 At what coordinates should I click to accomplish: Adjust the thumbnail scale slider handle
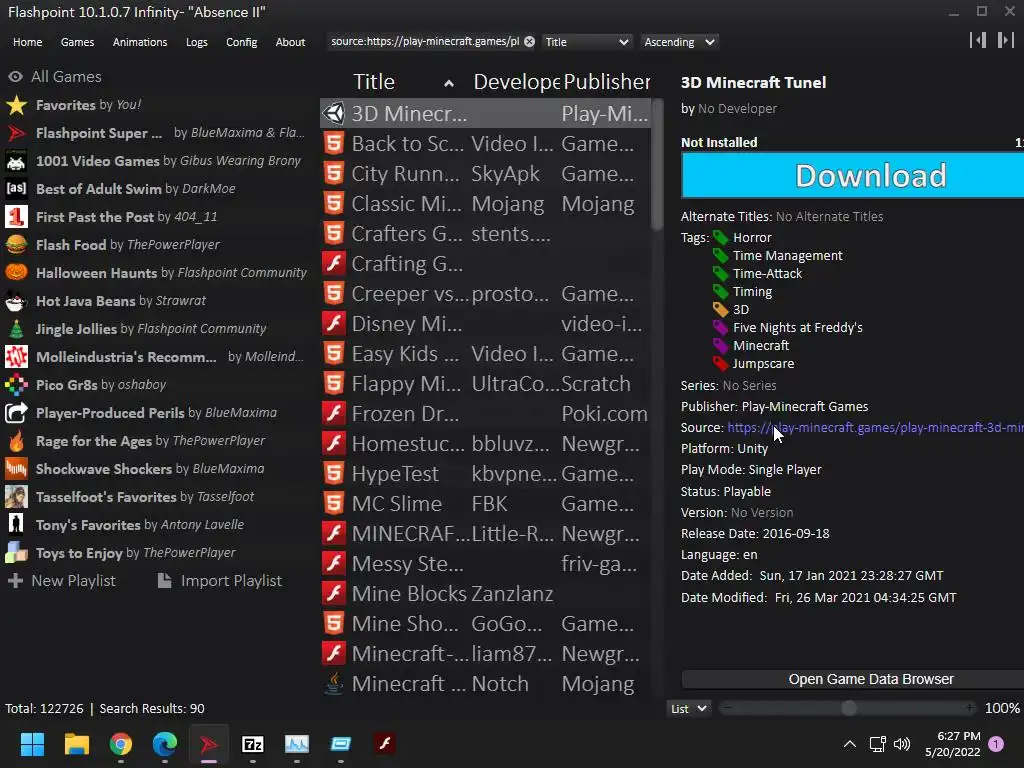pyautogui.click(x=849, y=709)
